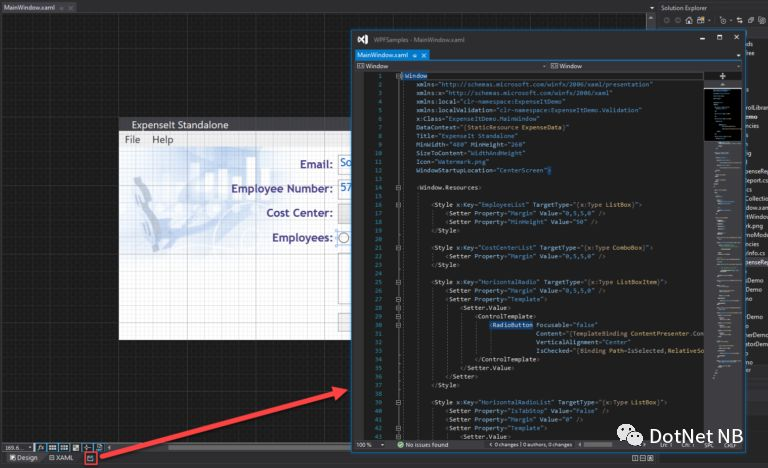Click the Visual Studio logo in floating window
Viewport: 768px width, 468px height.
click(362, 39)
